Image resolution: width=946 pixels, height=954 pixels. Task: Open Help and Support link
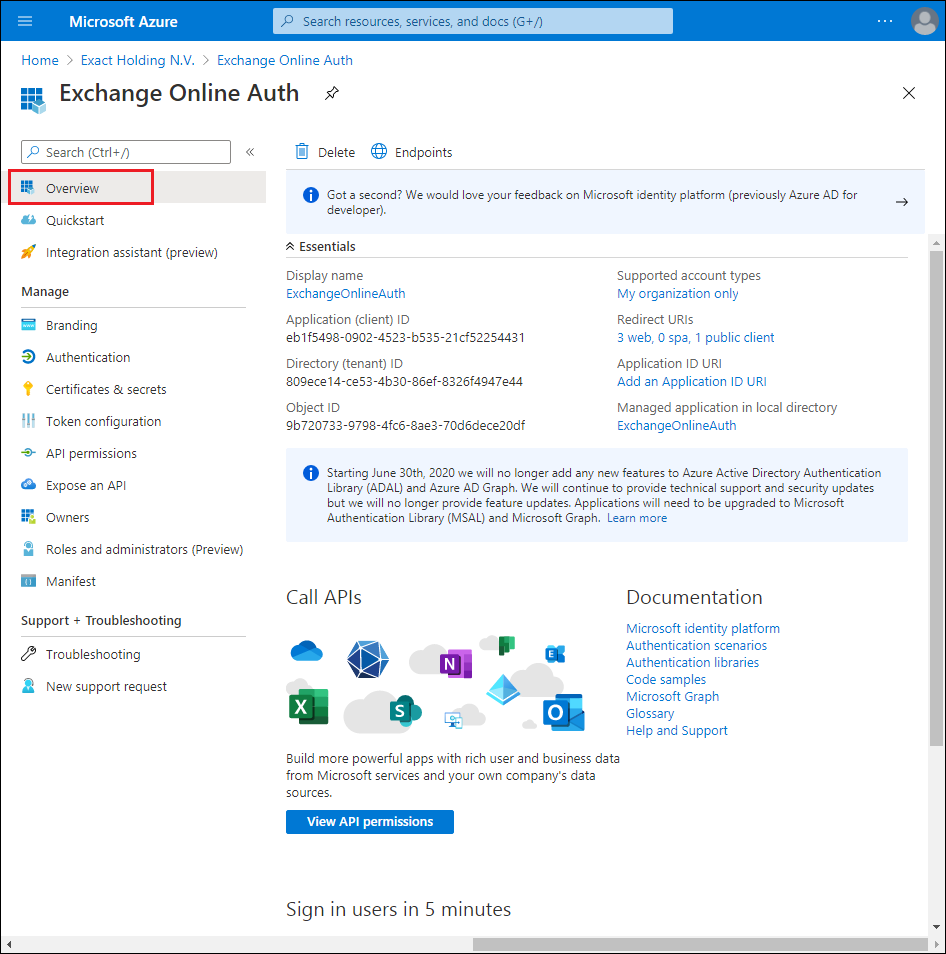pyautogui.click(x=676, y=731)
